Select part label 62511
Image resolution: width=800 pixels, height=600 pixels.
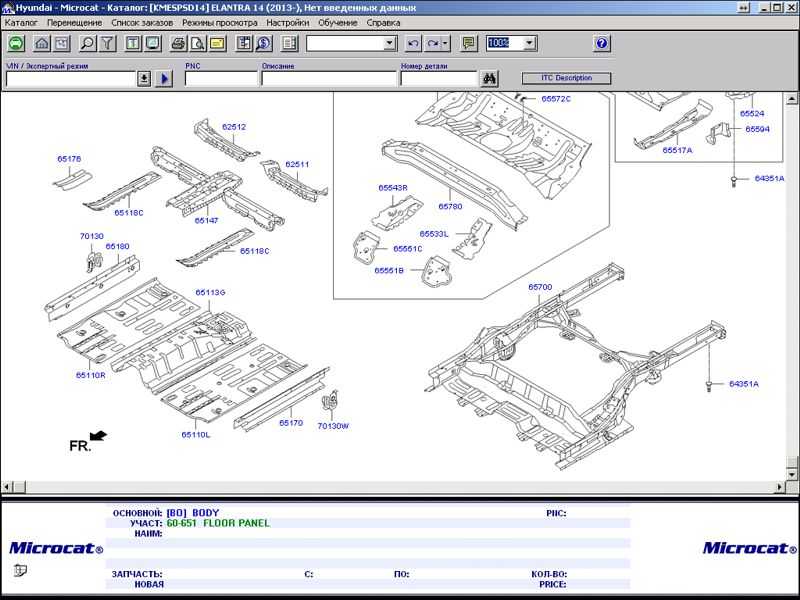click(297, 164)
